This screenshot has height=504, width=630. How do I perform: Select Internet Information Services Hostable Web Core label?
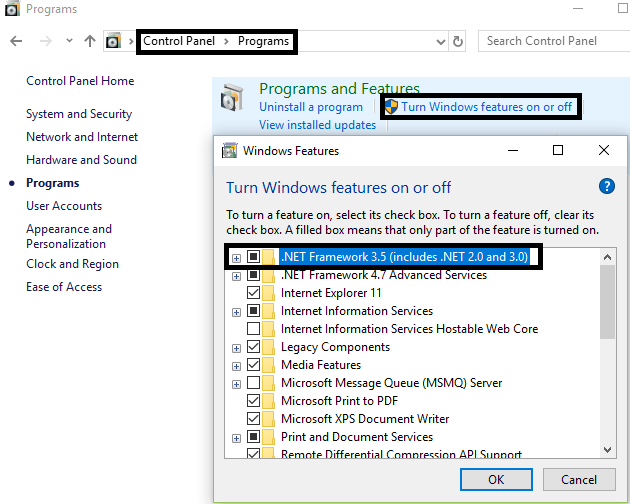click(x=409, y=329)
